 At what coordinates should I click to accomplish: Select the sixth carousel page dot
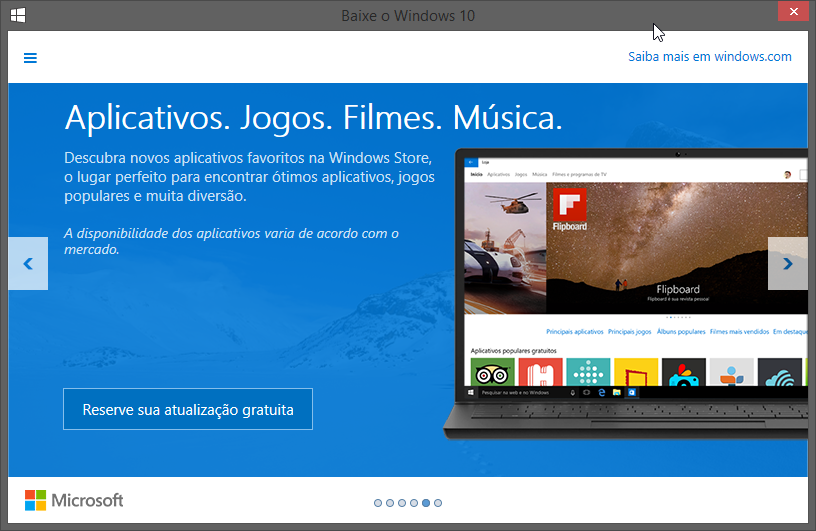[438, 503]
